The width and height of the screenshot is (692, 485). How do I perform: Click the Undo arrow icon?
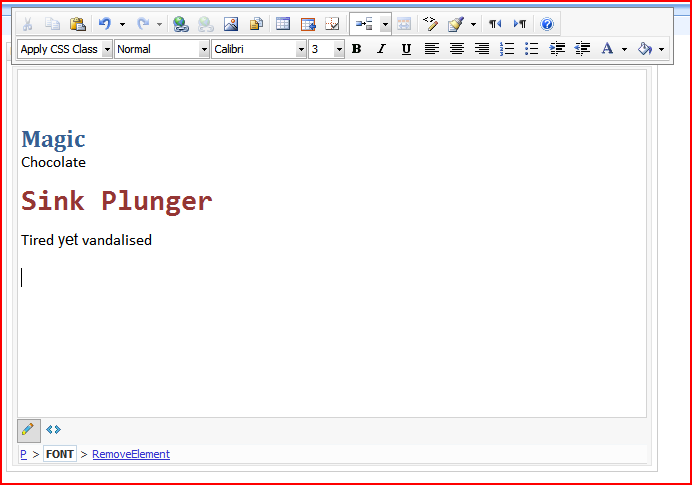(105, 24)
